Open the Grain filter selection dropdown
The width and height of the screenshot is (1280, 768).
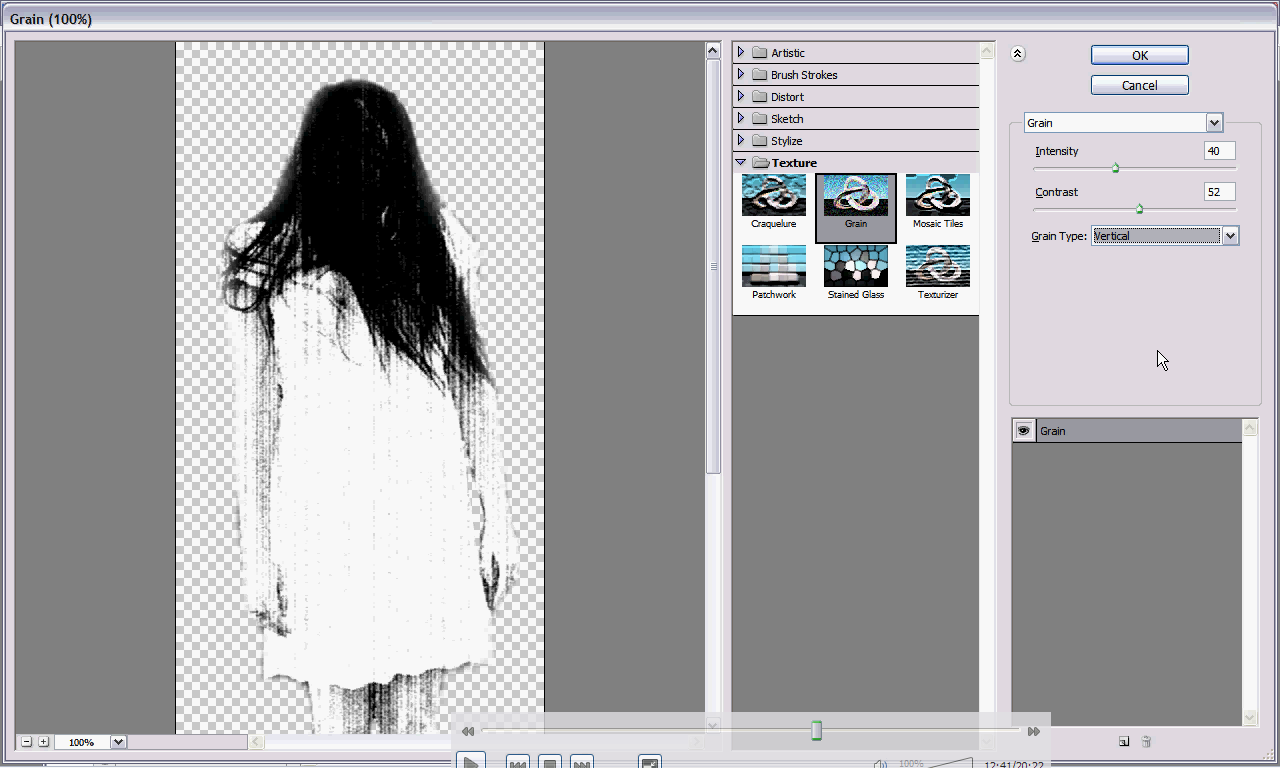(x=1214, y=123)
